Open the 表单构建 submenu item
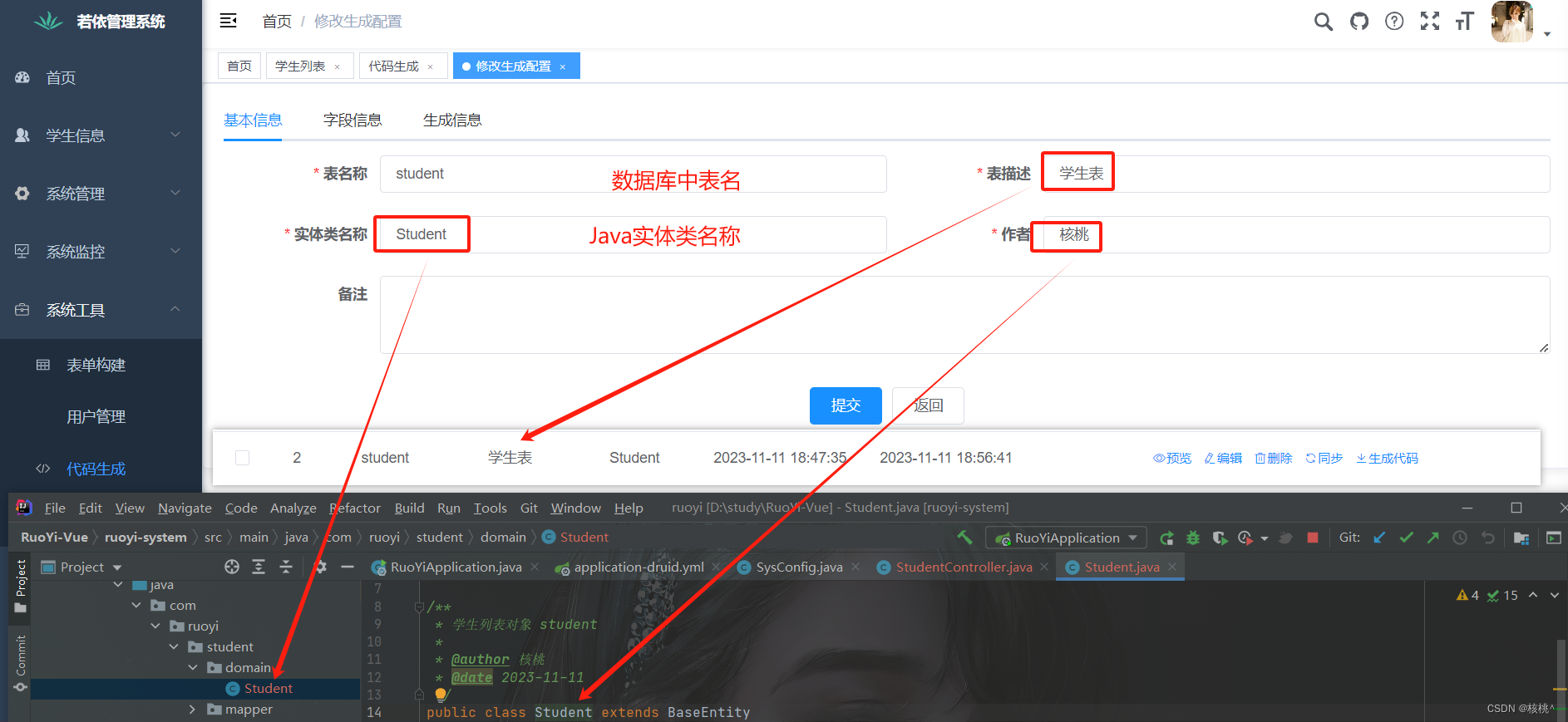The height and width of the screenshot is (722, 1568). 101,365
